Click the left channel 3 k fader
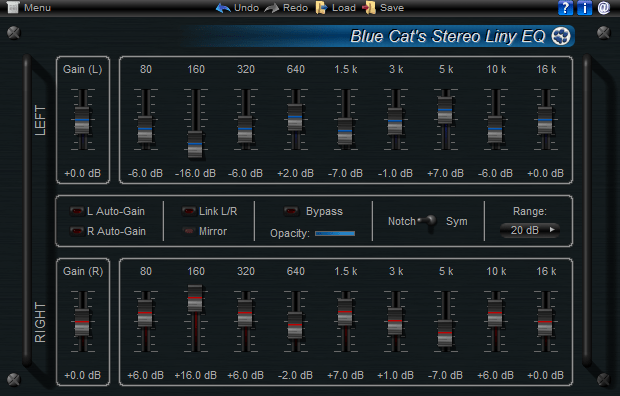Viewport: 620px width, 396px height. coord(395,121)
